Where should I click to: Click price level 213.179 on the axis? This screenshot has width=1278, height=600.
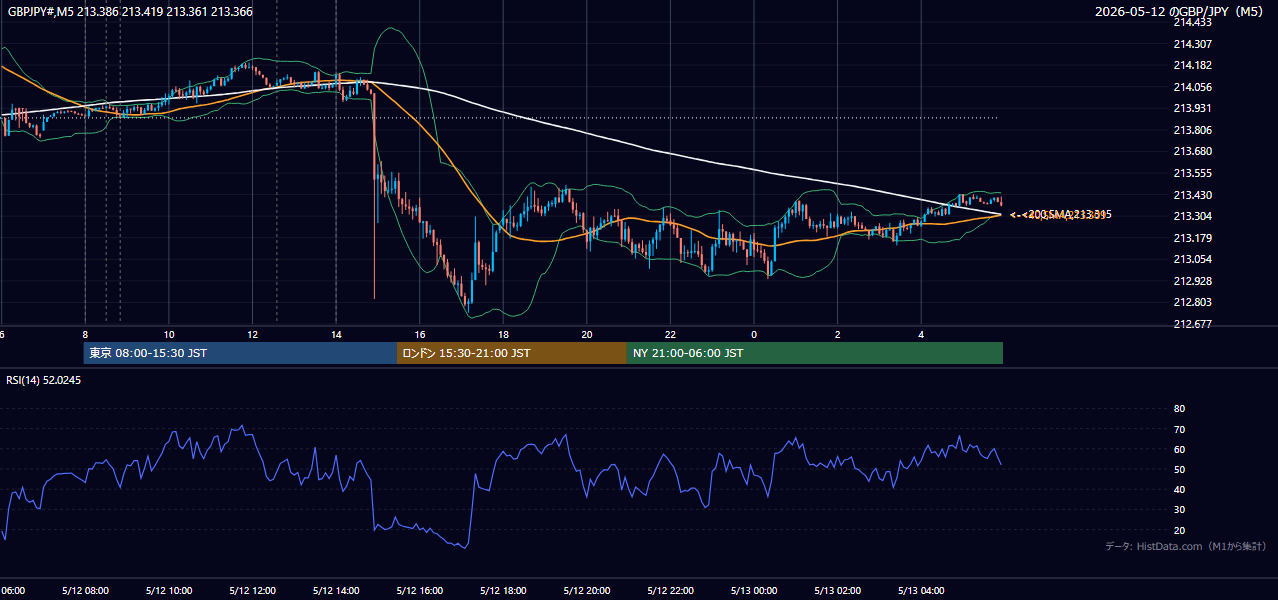pos(1192,238)
